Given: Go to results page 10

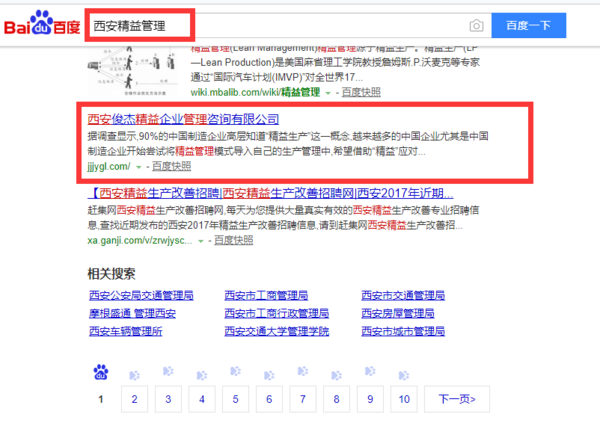Looking at the screenshot, I should pyautogui.click(x=404, y=399).
